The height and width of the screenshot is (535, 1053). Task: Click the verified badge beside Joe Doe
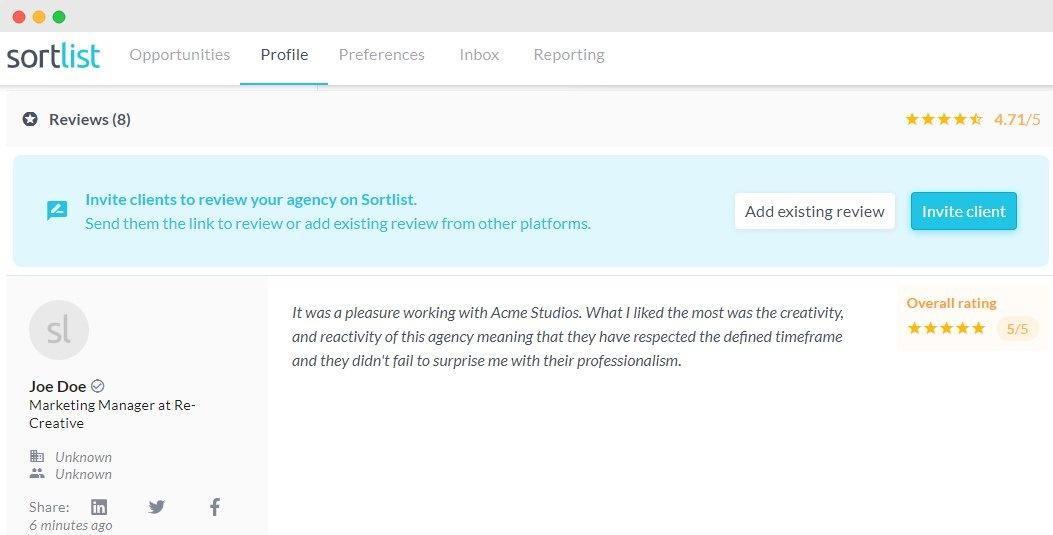(98, 386)
